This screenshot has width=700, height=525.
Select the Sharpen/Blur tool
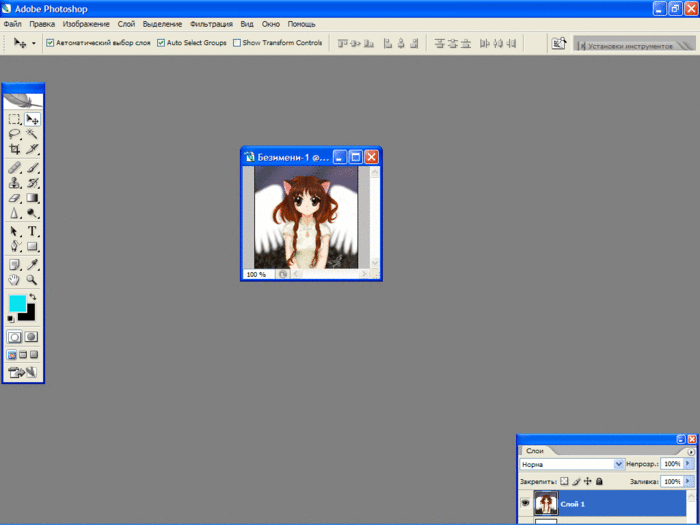15,213
